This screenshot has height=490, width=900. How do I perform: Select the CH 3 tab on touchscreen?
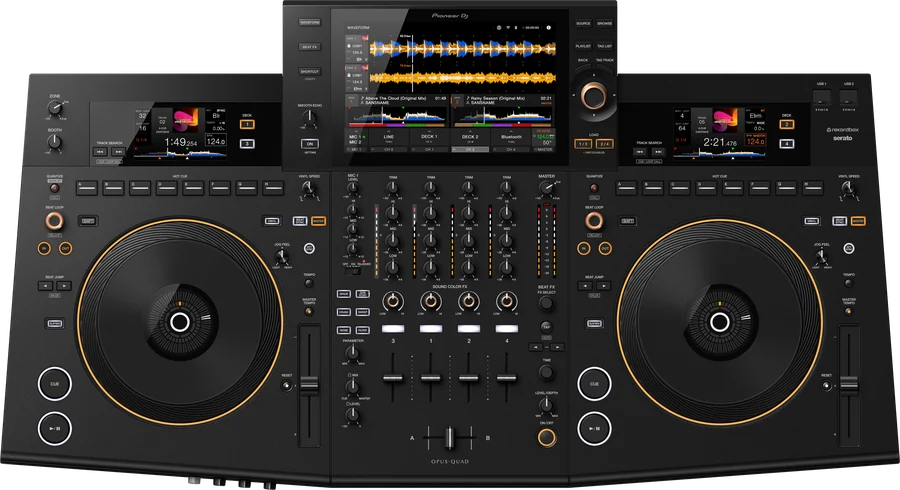[x=389, y=150]
